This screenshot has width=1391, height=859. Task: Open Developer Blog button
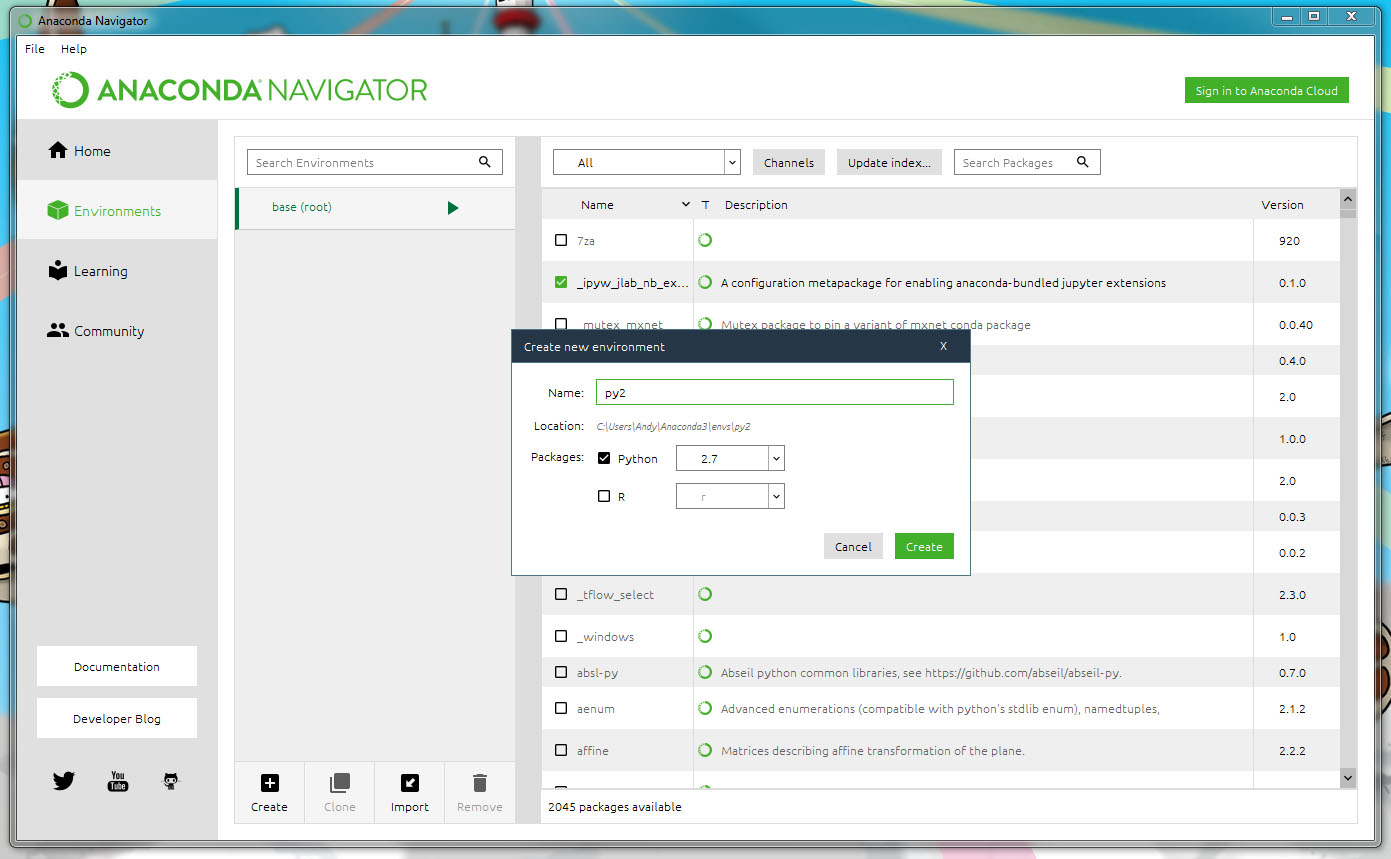tap(117, 718)
